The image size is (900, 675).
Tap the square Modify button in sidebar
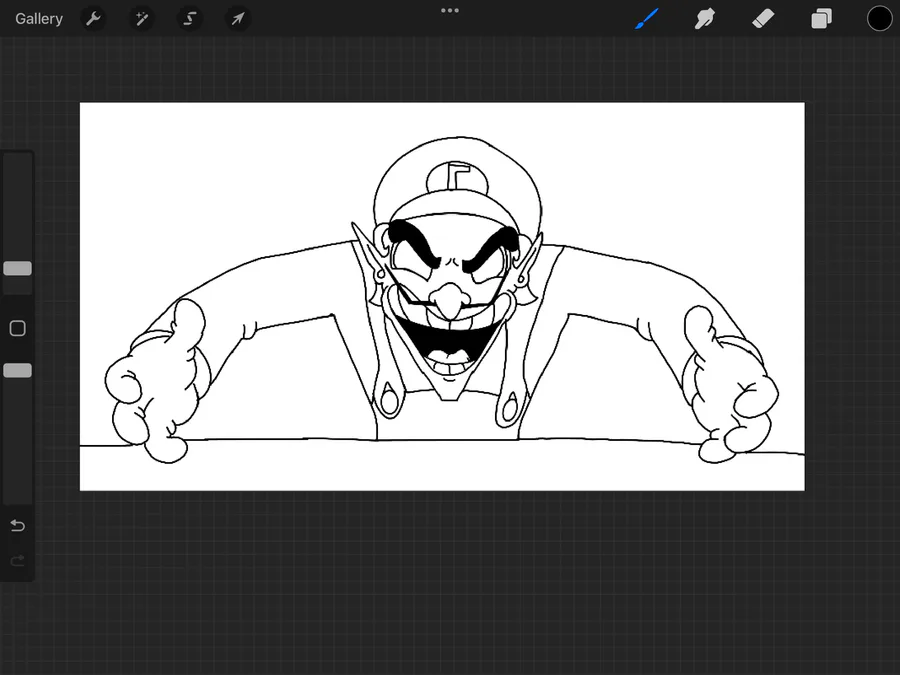click(18, 328)
